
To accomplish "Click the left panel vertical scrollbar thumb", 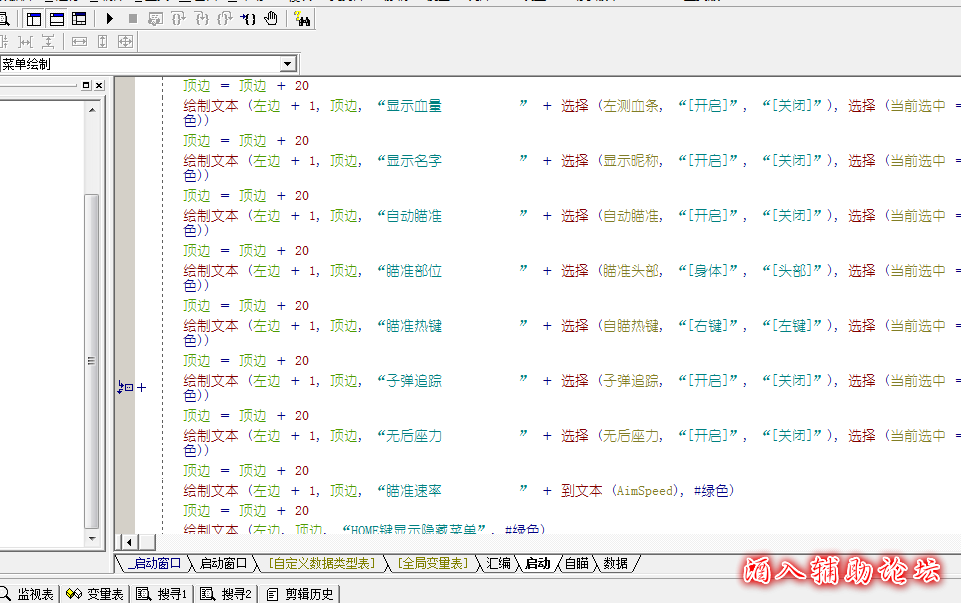I will (x=92, y=360).
